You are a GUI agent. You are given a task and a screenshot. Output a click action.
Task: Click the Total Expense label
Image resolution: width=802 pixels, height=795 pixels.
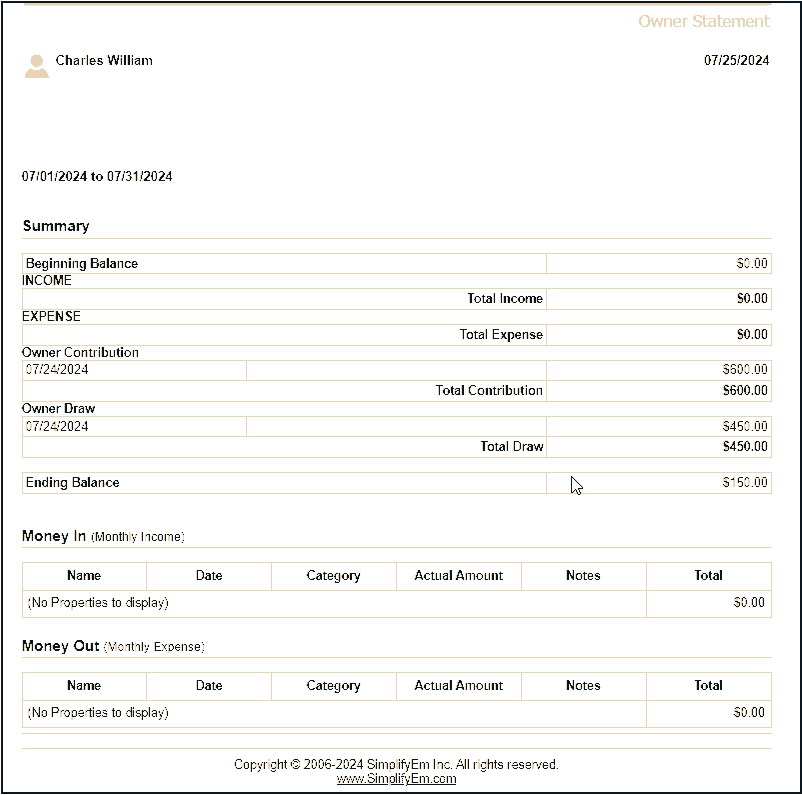tap(501, 335)
